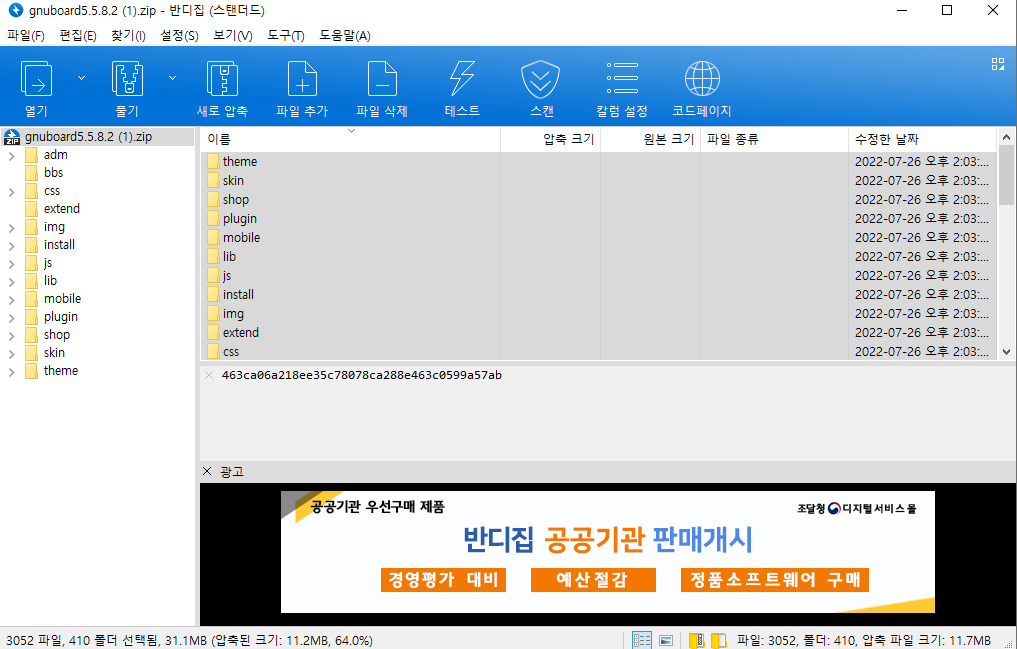Expand the shop folder in tree
The width and height of the screenshot is (1017, 649).
12,336
